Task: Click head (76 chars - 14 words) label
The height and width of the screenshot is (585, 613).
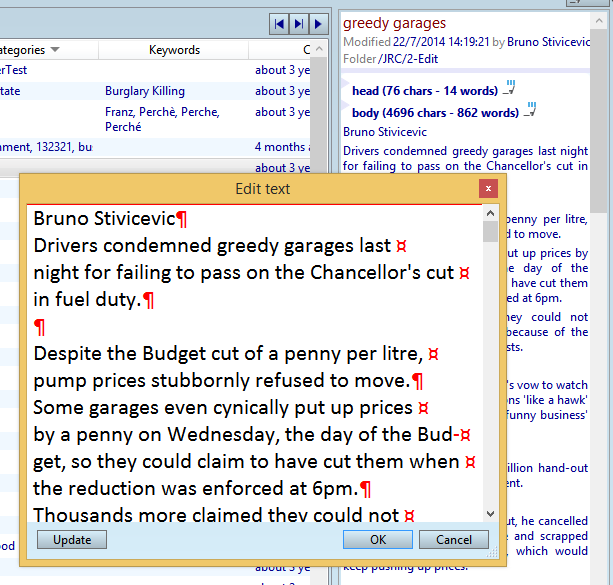Action: click(x=425, y=91)
